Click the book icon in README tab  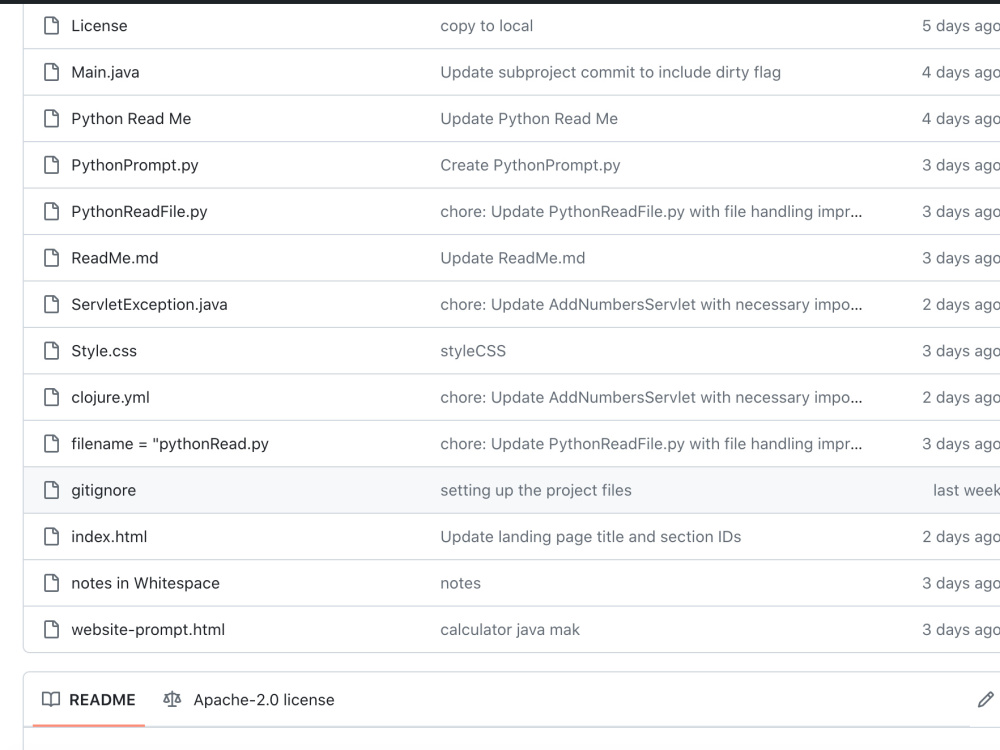click(x=51, y=700)
